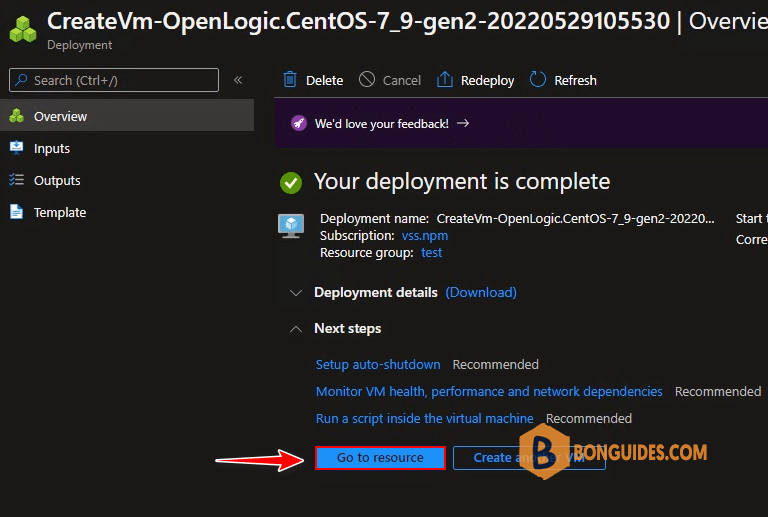Viewport: 768px width, 517px height.
Task: Open the Template menu item
Action: click(127, 212)
